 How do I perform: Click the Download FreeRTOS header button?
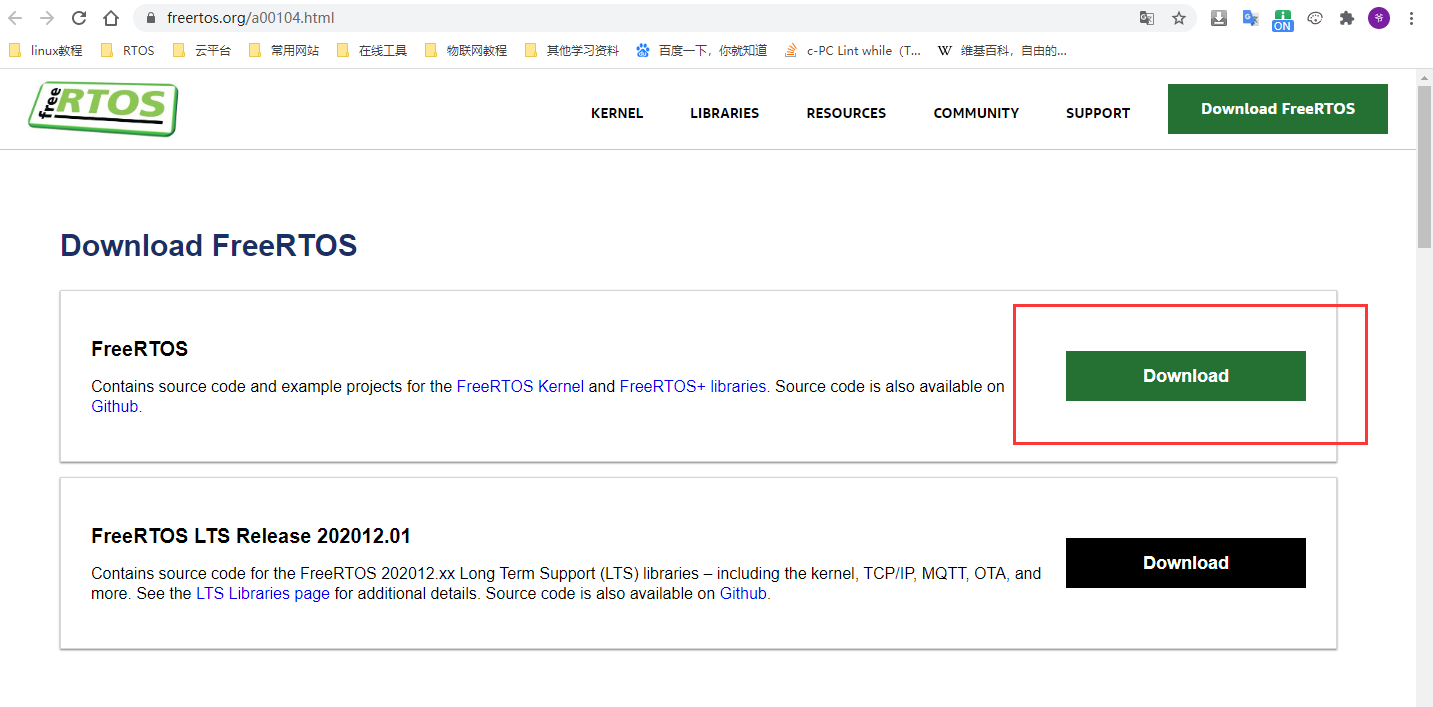pos(1278,109)
